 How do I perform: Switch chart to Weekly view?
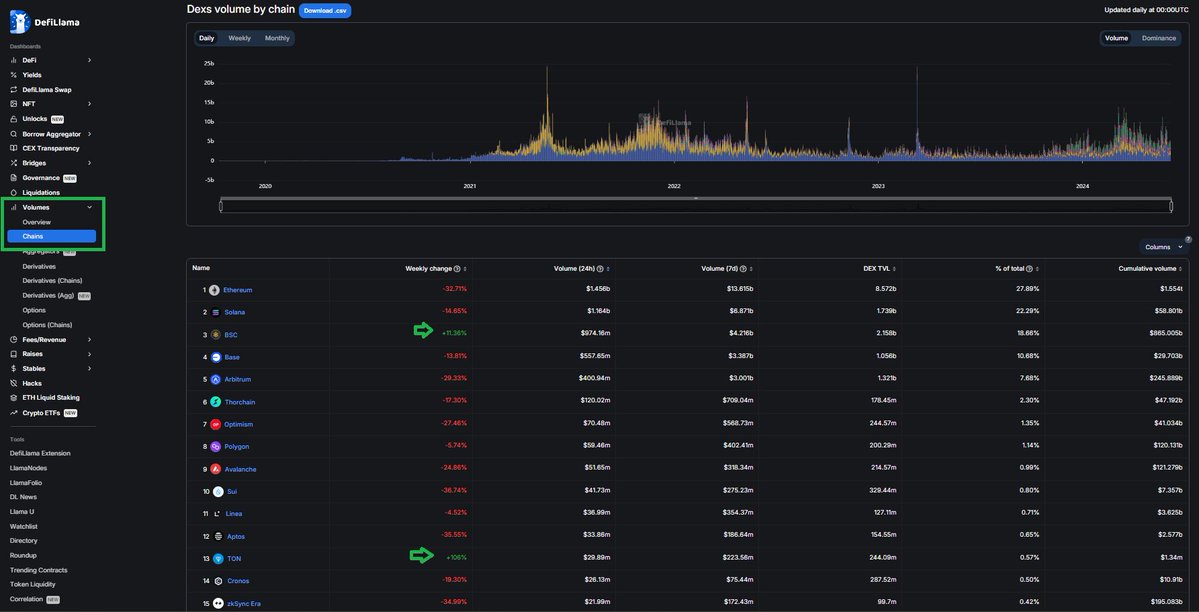239,38
